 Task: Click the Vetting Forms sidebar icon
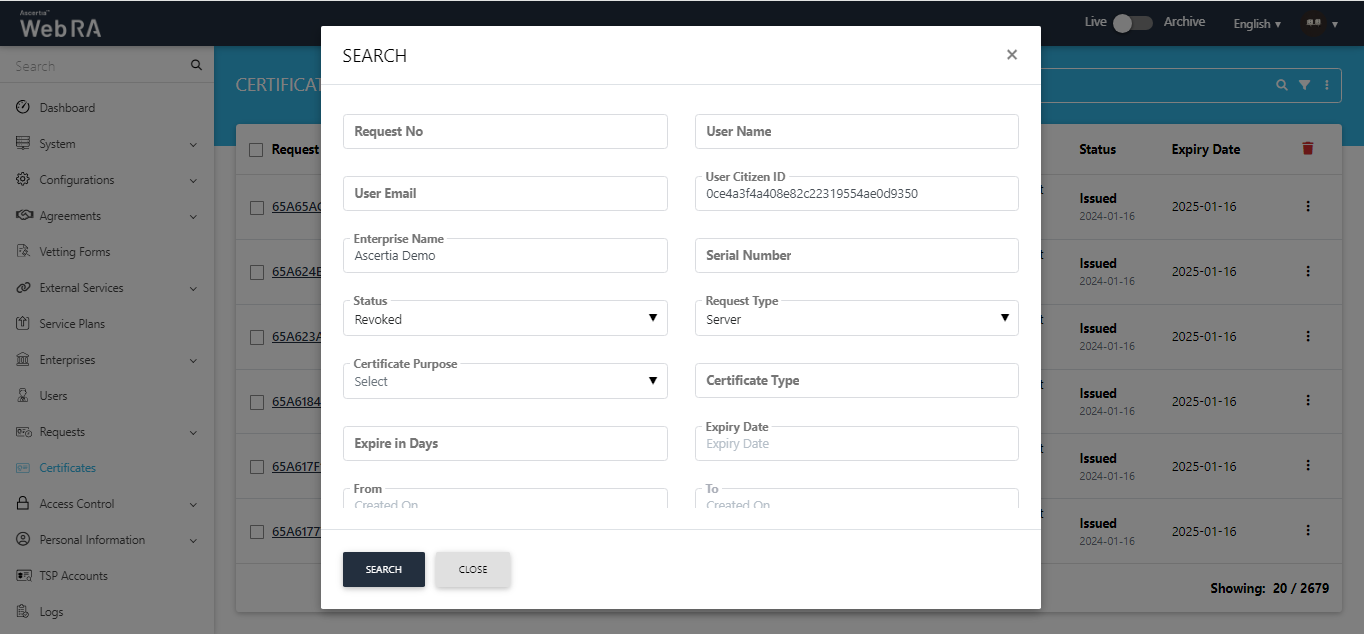(x=23, y=251)
